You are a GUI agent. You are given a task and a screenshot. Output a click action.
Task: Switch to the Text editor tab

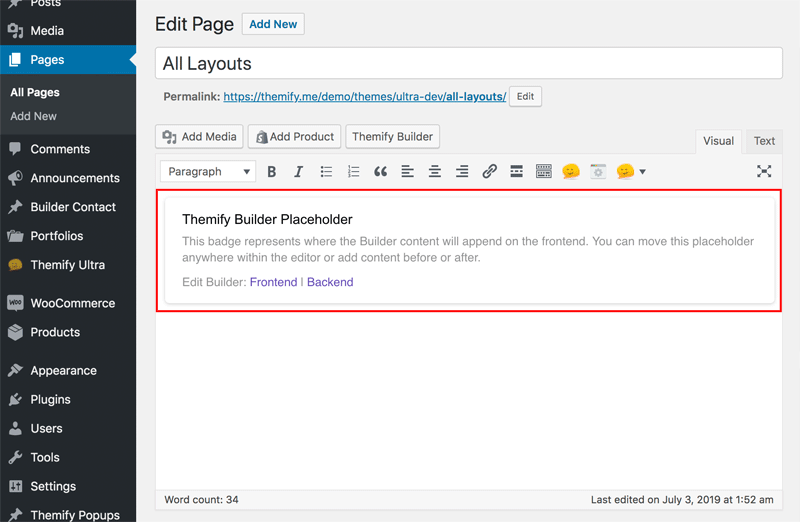pos(764,141)
